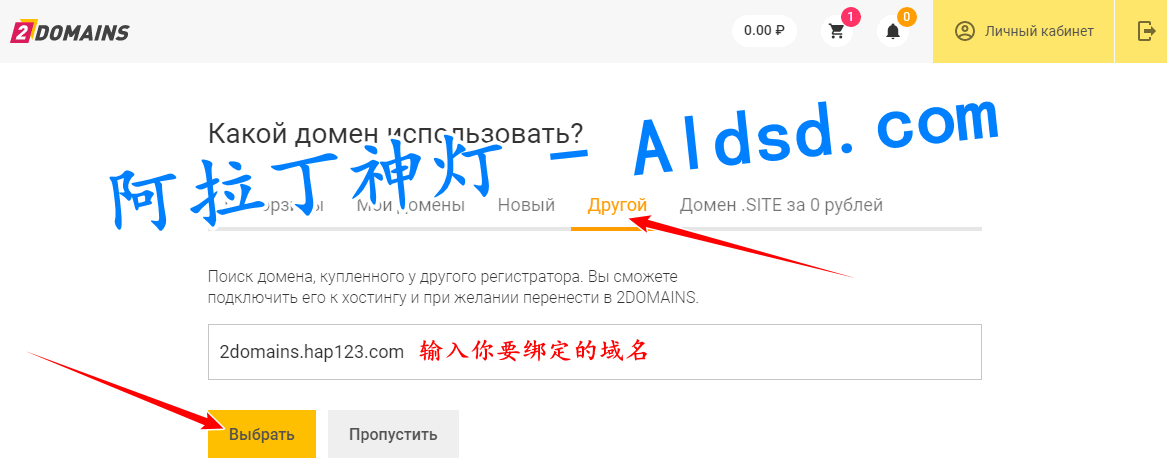Viewport: 1167px width, 464px height.
Task: Open the notifications bell icon
Action: click(893, 31)
